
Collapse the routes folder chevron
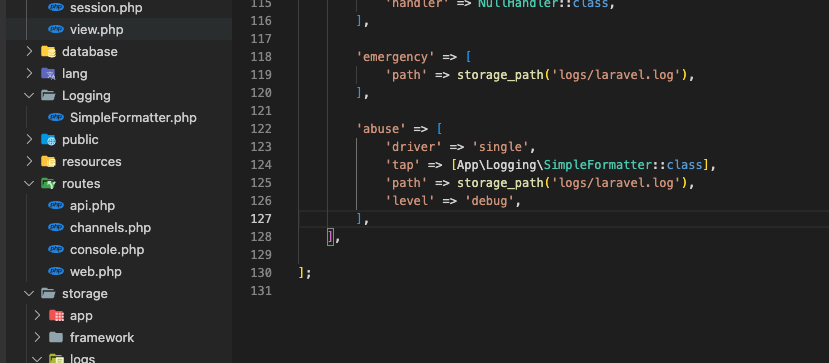tap(29, 183)
